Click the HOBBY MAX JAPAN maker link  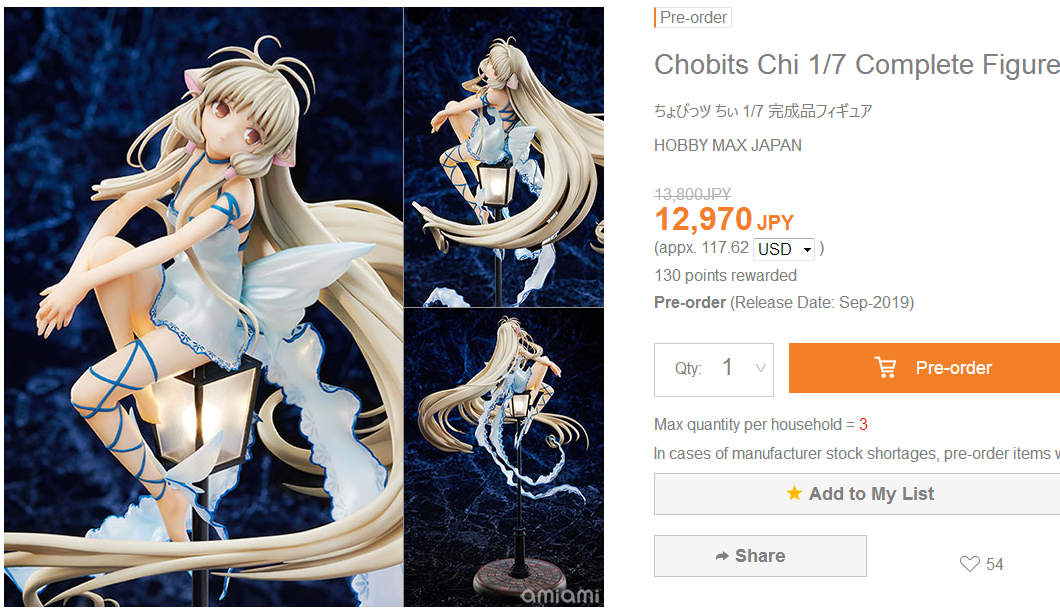(728, 145)
